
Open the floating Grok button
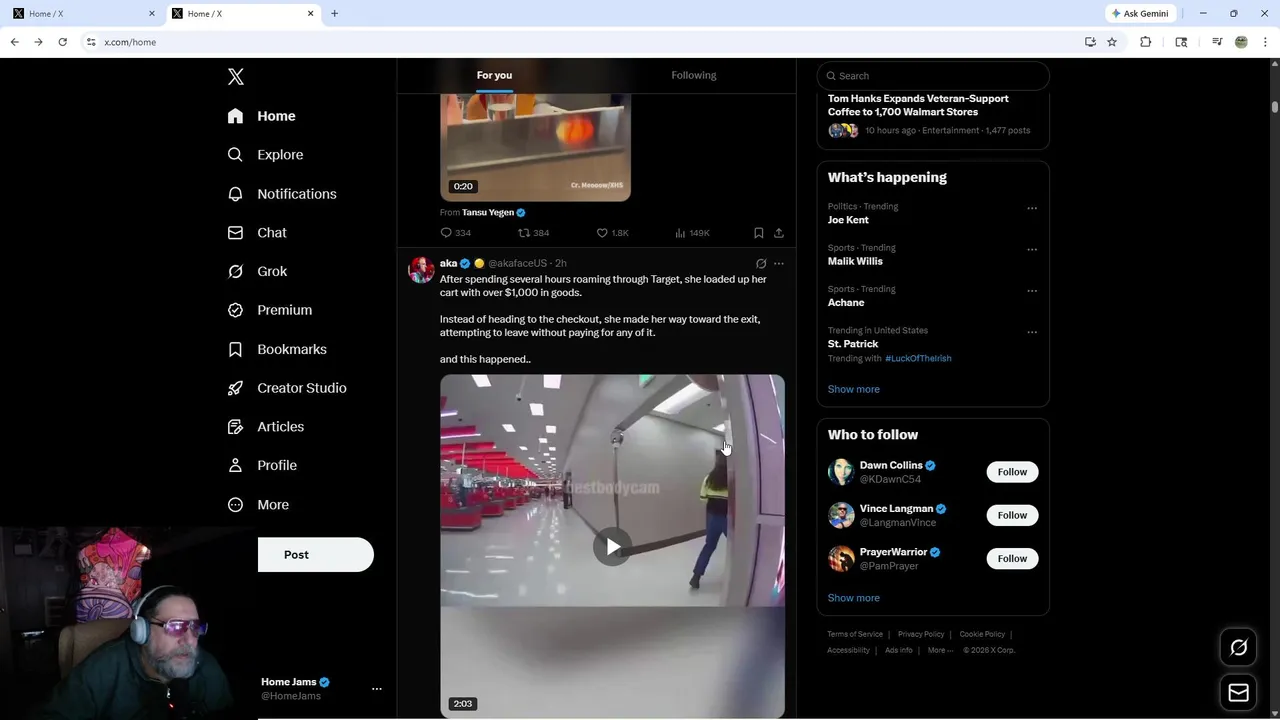1238,648
